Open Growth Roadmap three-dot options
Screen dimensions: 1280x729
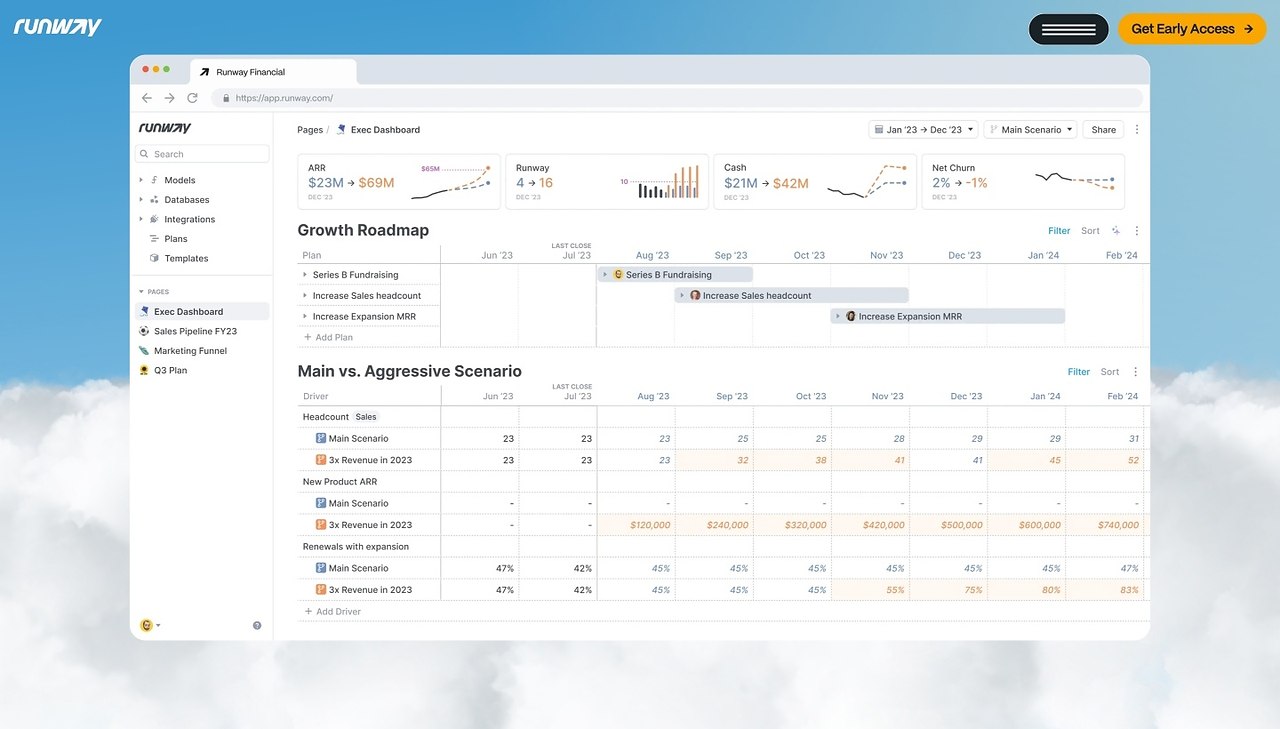point(1137,231)
